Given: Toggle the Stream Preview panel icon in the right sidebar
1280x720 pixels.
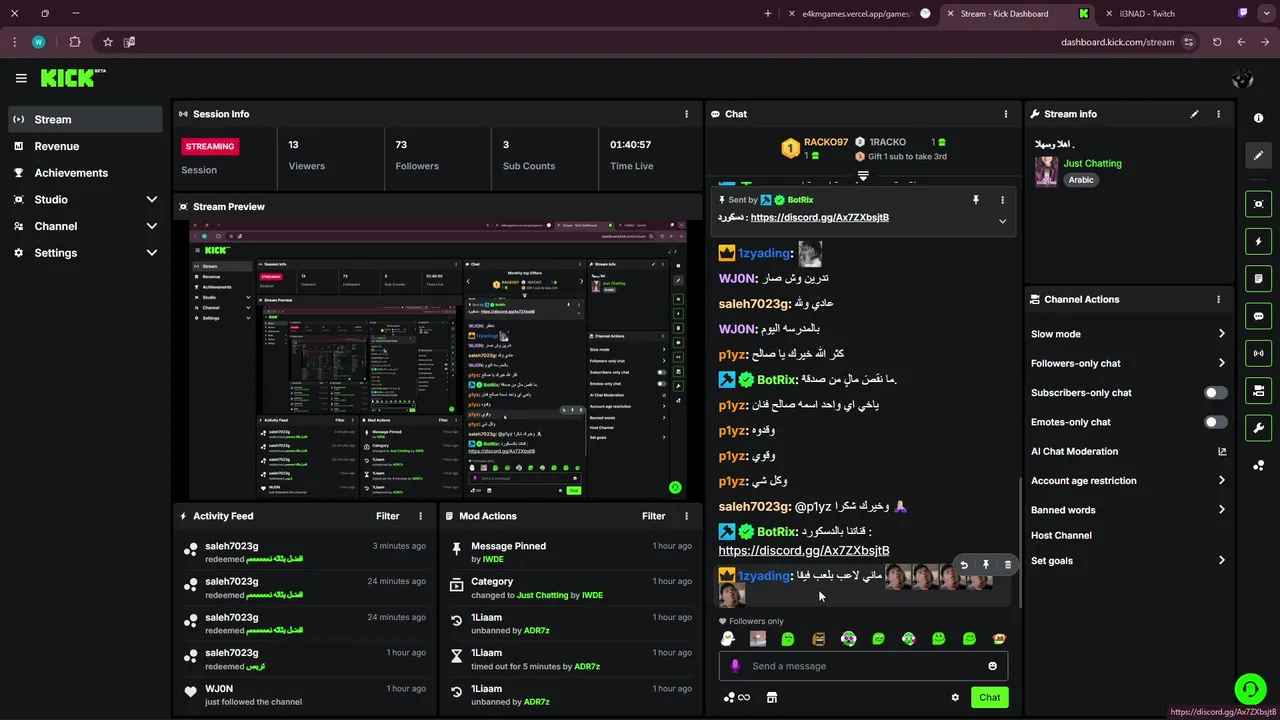Looking at the screenshot, I should click(x=1258, y=204).
